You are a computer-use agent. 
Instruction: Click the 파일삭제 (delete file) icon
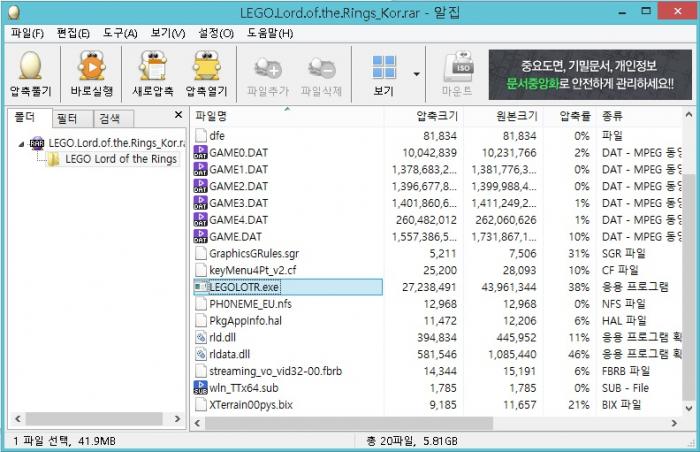click(321, 68)
